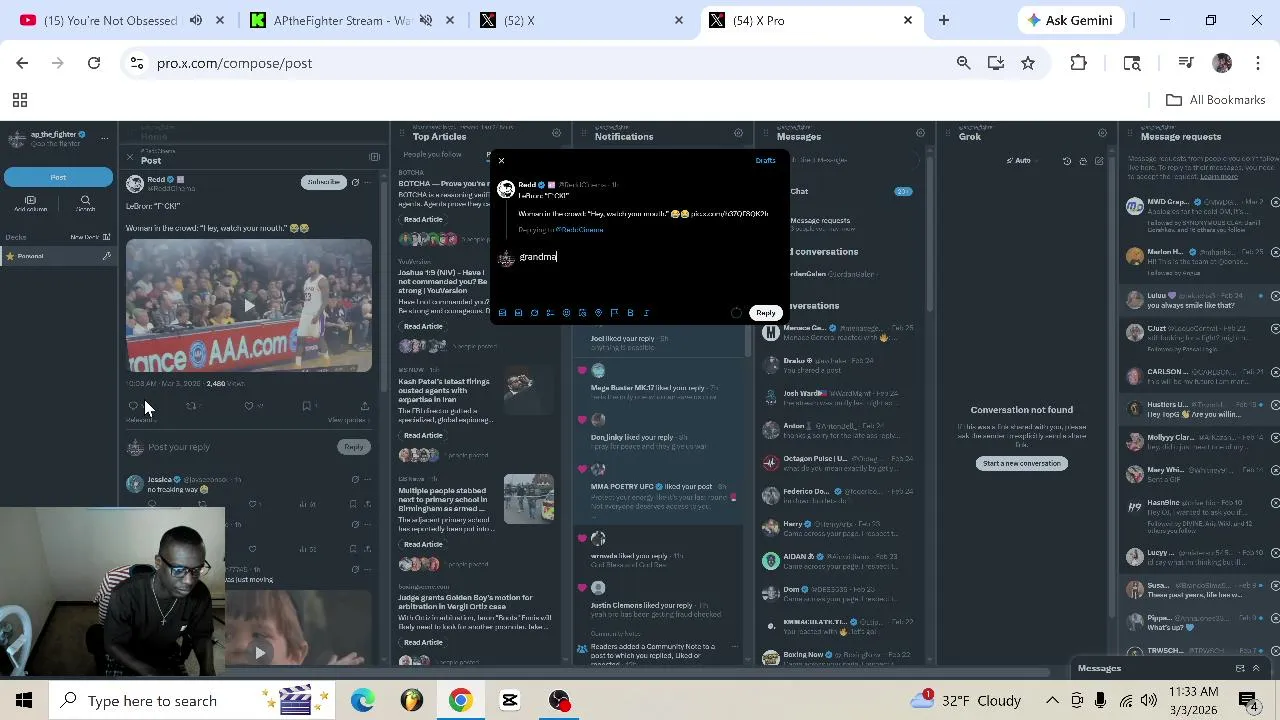
Task: Apply bold formatting in reply composer
Action: point(630,313)
